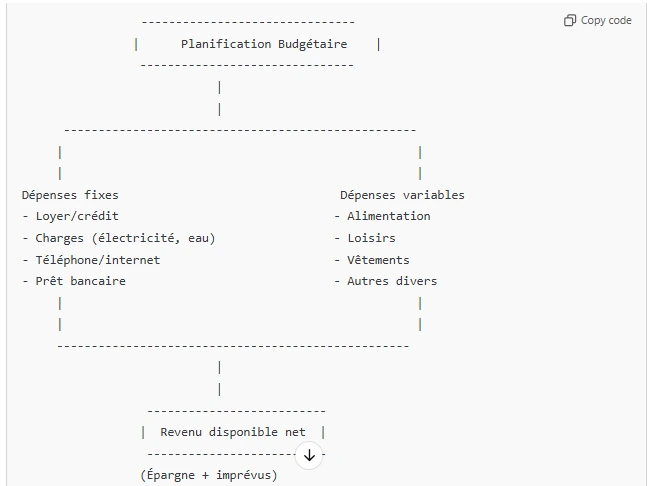The image size is (647, 486).
Task: Jump to bottom with the down-arrow button
Action: pos(309,455)
